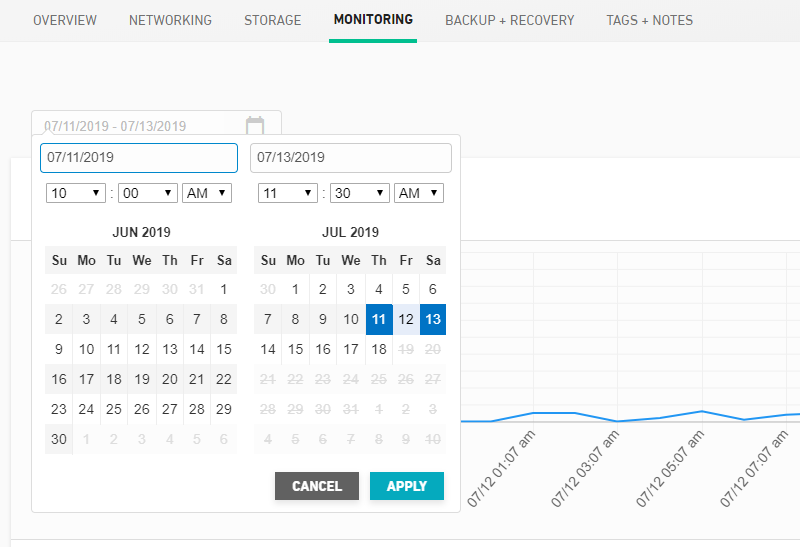Switch to the Overview tab
Screen dimensions: 800x547
pos(65,20)
